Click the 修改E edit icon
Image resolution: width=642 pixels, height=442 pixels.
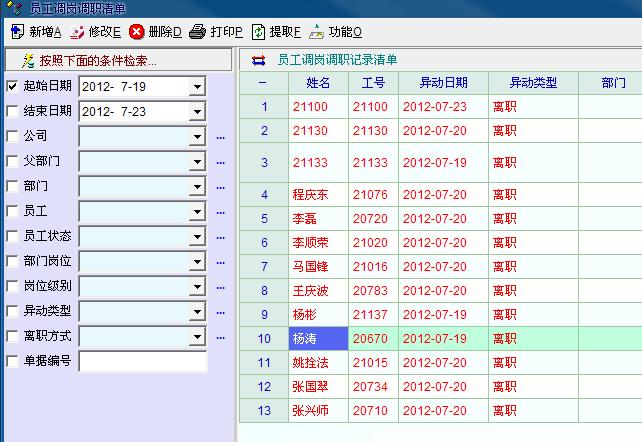[x=76, y=31]
